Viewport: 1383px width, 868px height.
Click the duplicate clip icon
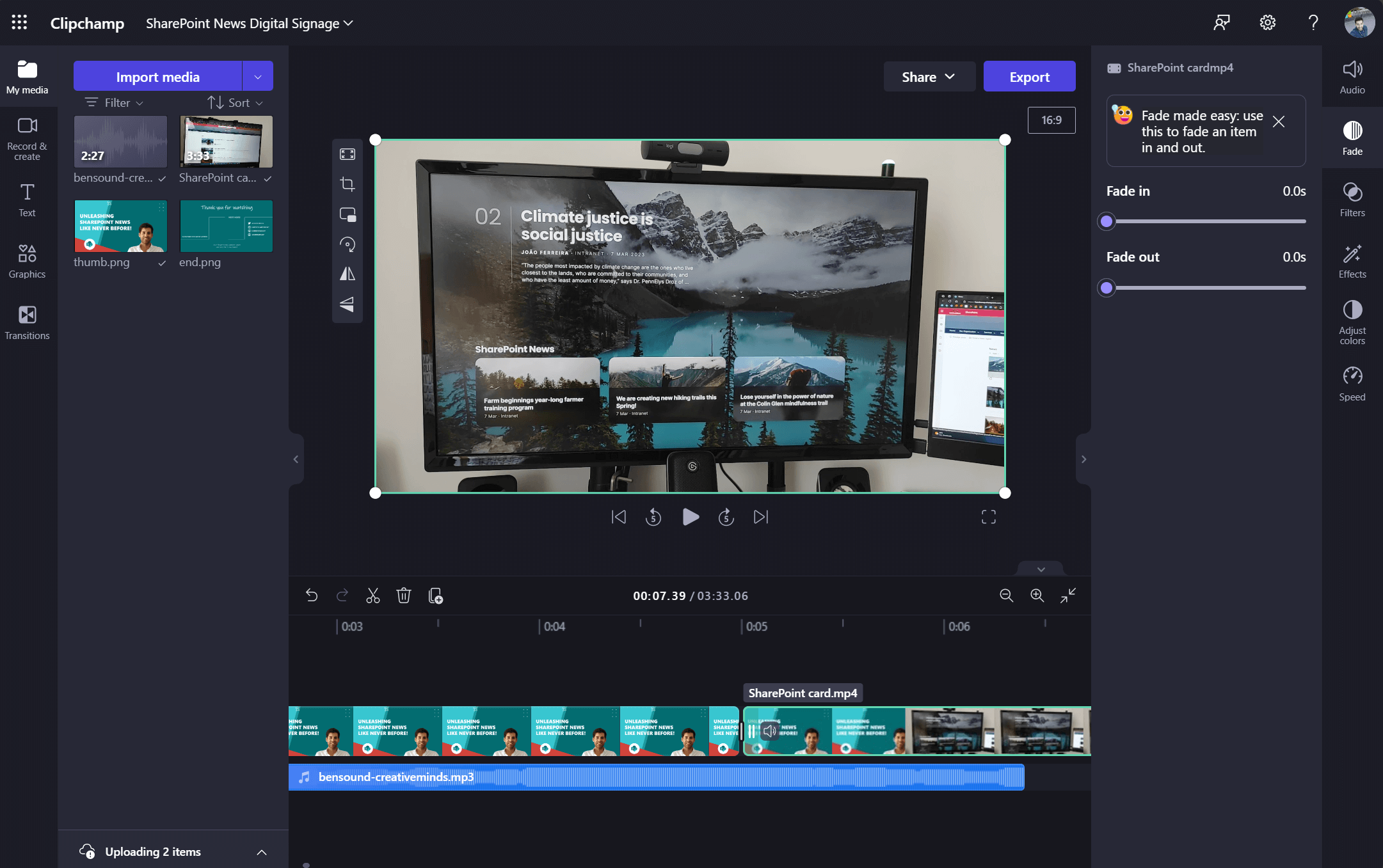(x=435, y=596)
